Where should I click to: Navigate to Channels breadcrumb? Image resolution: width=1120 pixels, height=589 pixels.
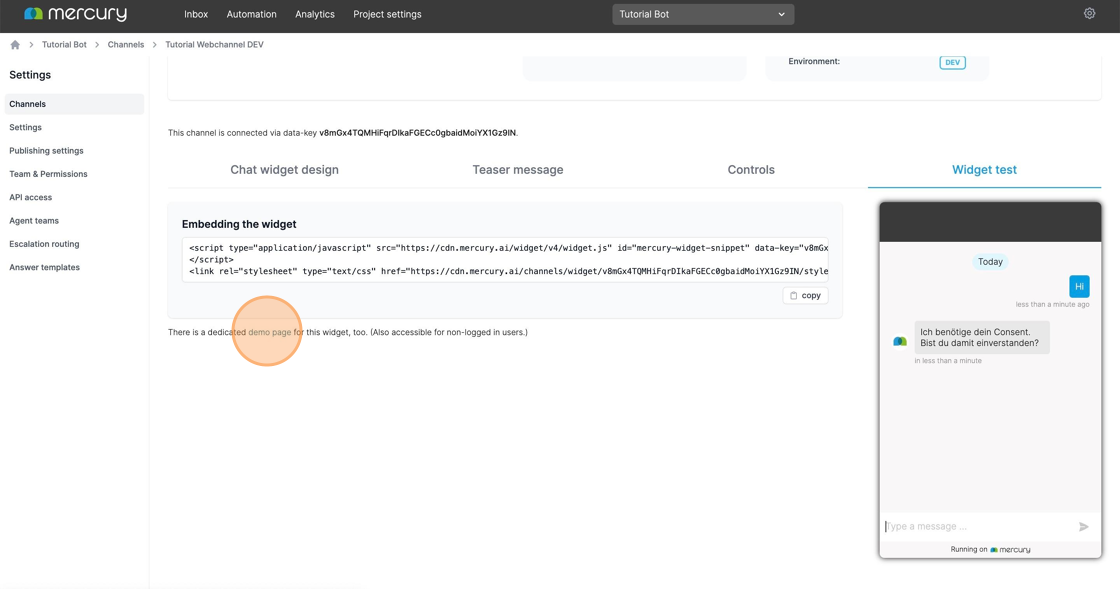click(x=126, y=44)
